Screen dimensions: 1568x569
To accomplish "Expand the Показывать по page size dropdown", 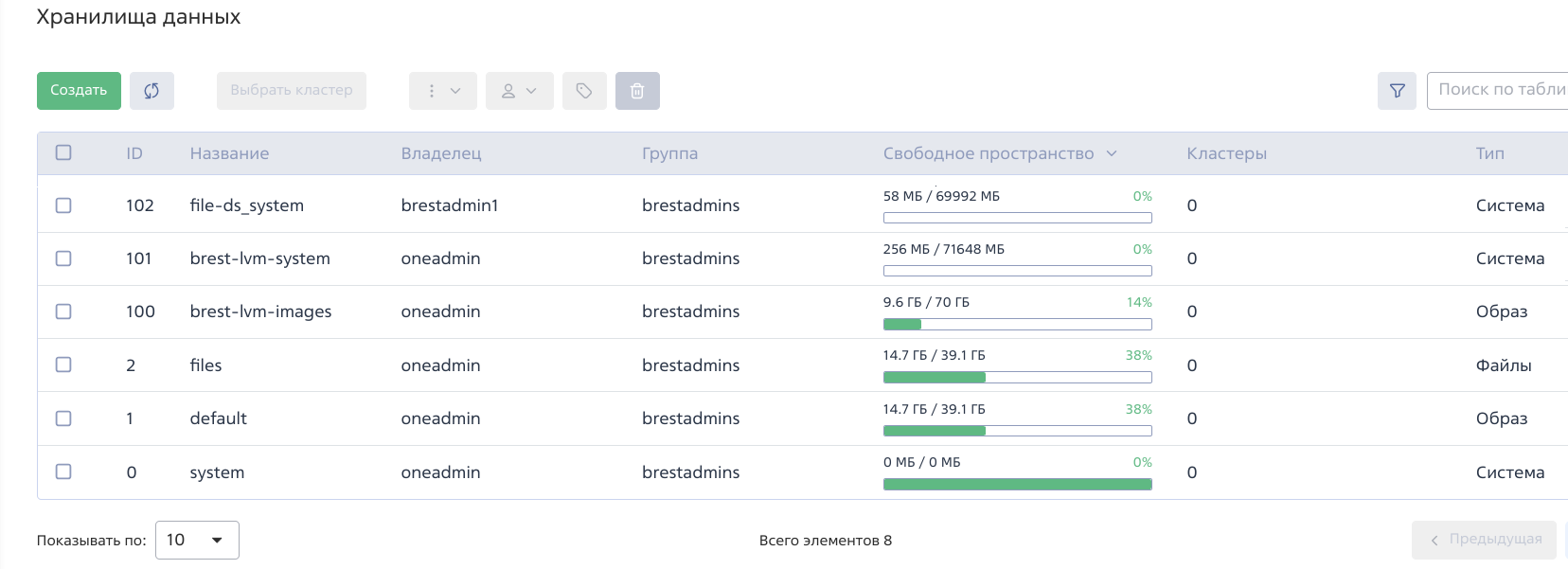I will point(197,540).
